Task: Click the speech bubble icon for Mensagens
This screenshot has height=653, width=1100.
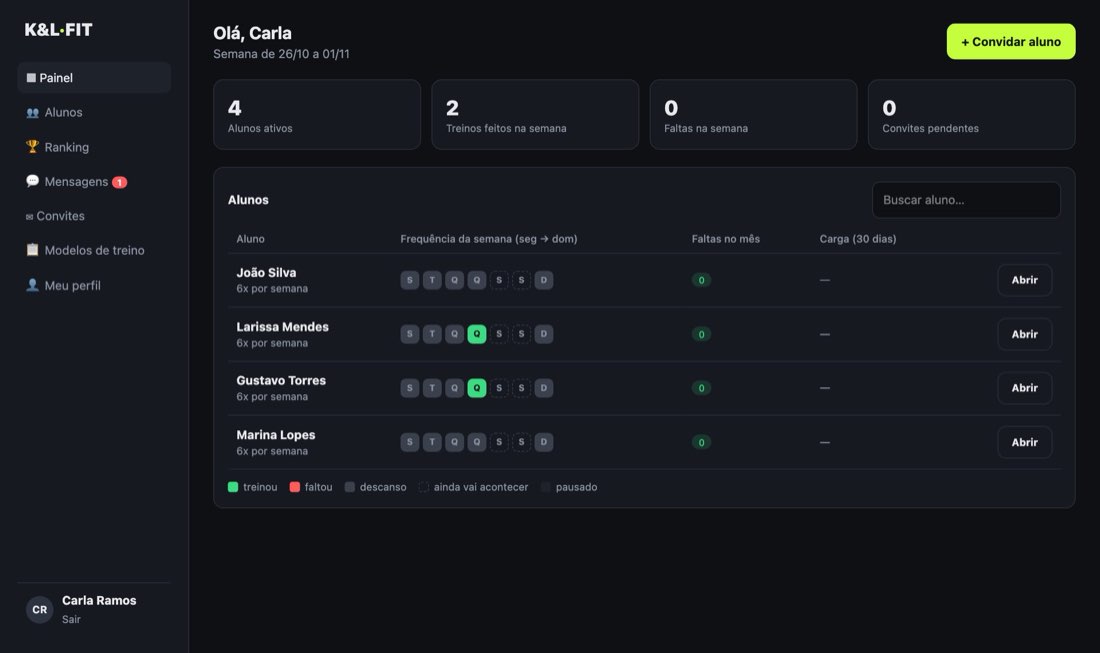Action: (32, 181)
